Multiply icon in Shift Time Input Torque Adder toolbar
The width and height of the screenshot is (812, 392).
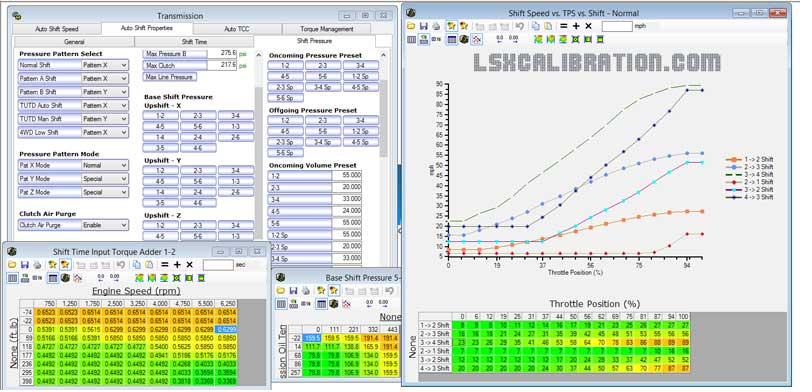click(189, 265)
